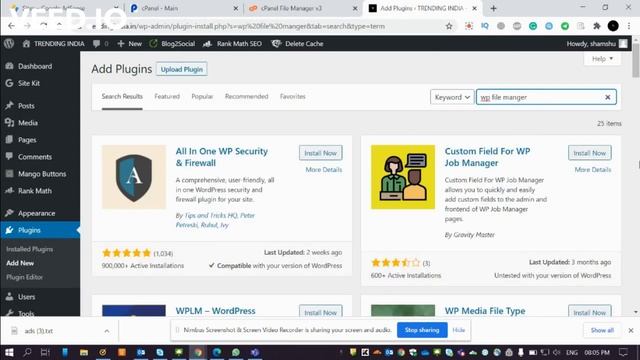Open Comments in the sidebar
Screen dimensions: 640x360
(x=34, y=157)
